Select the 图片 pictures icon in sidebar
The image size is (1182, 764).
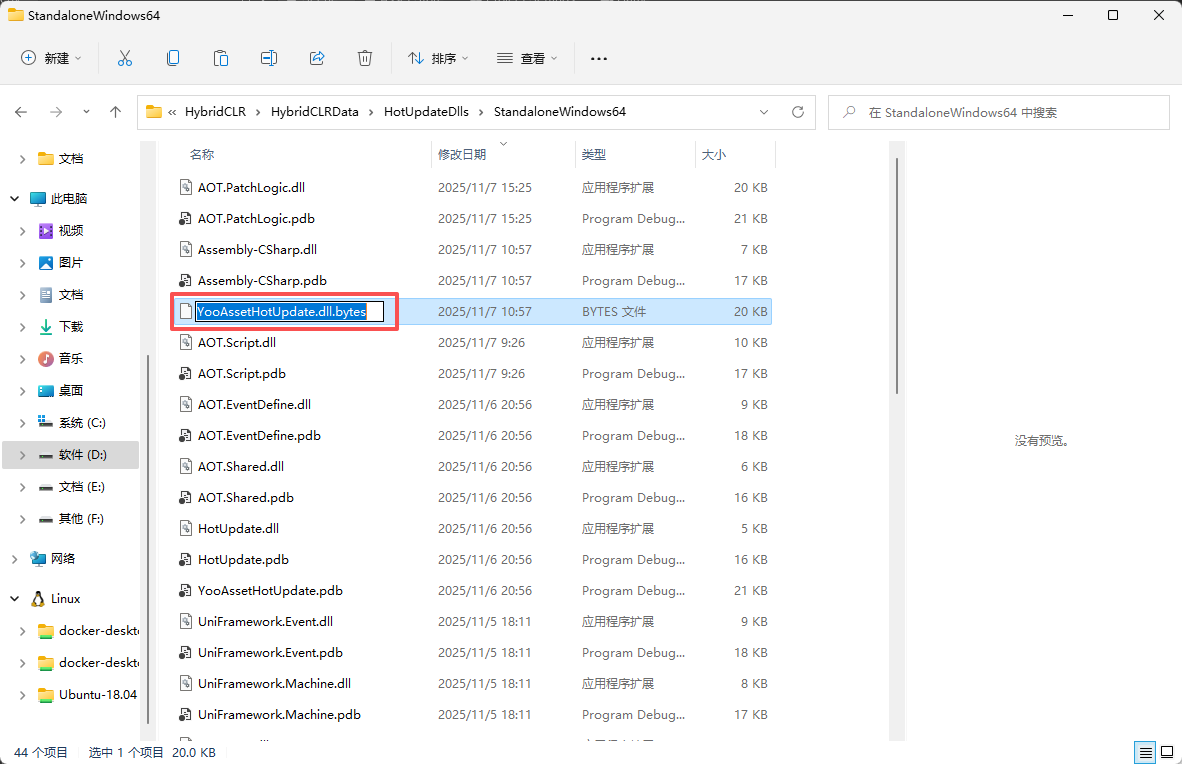(46, 262)
